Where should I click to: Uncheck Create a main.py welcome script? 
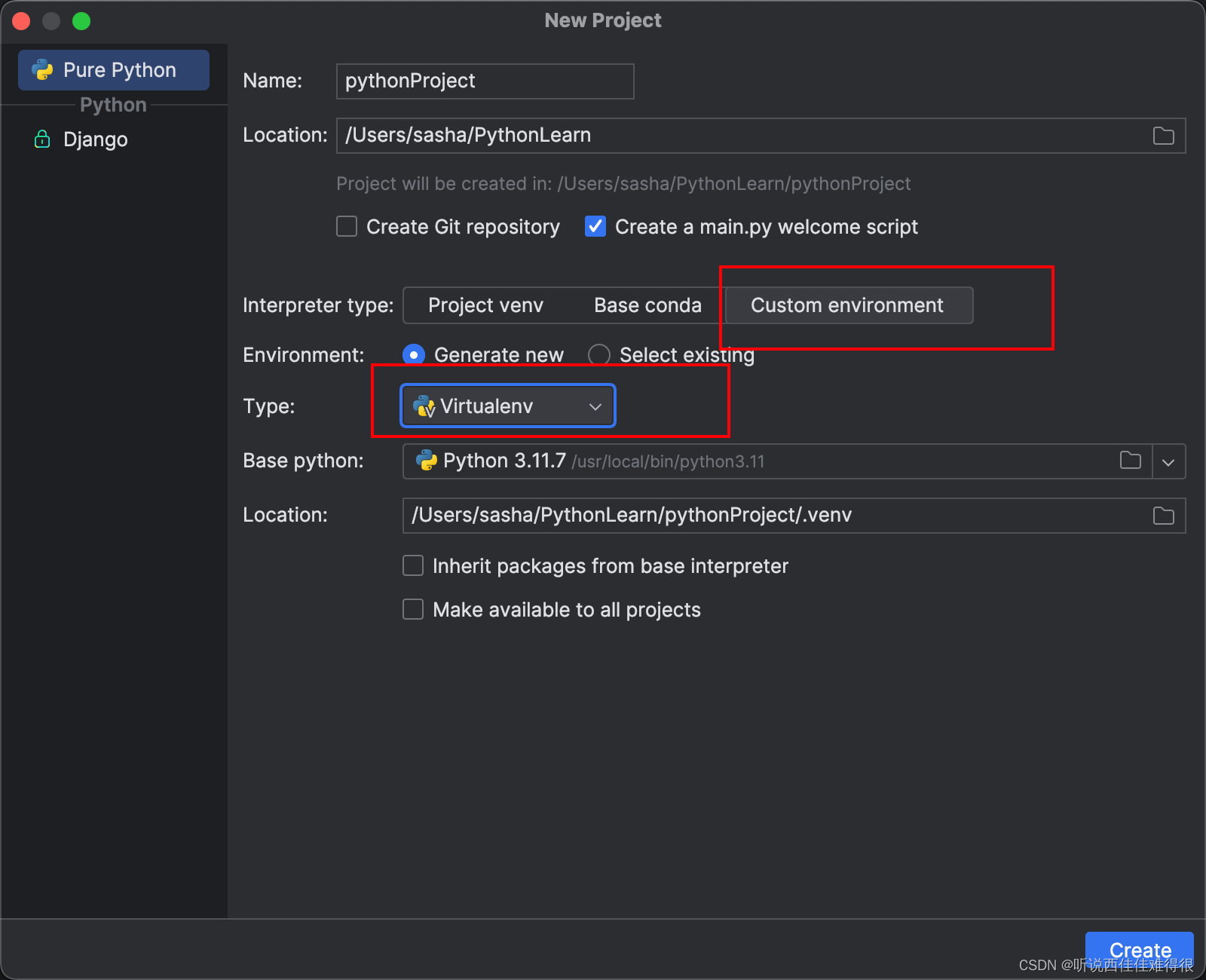tap(595, 226)
